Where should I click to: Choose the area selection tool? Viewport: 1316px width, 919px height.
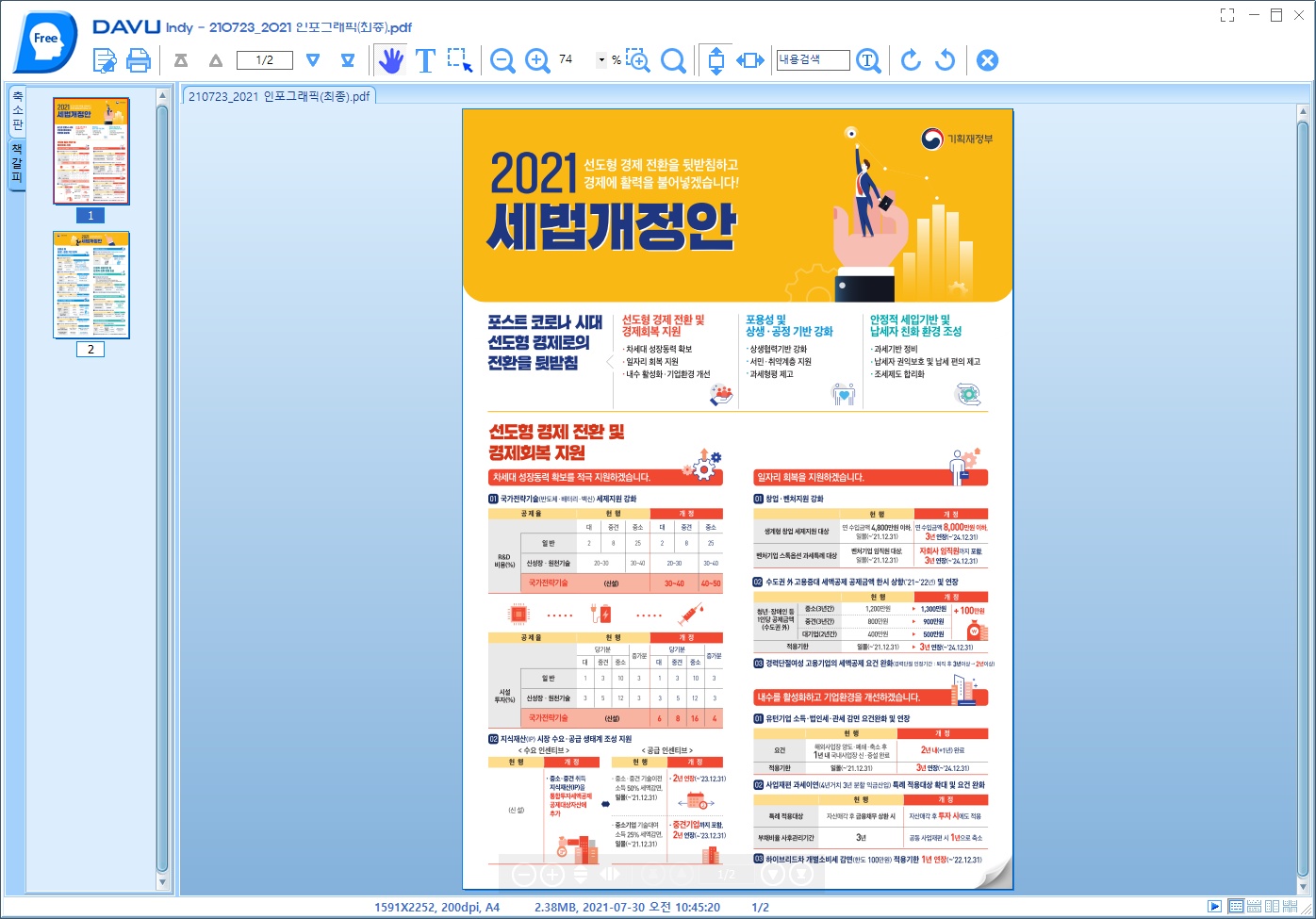[460, 60]
